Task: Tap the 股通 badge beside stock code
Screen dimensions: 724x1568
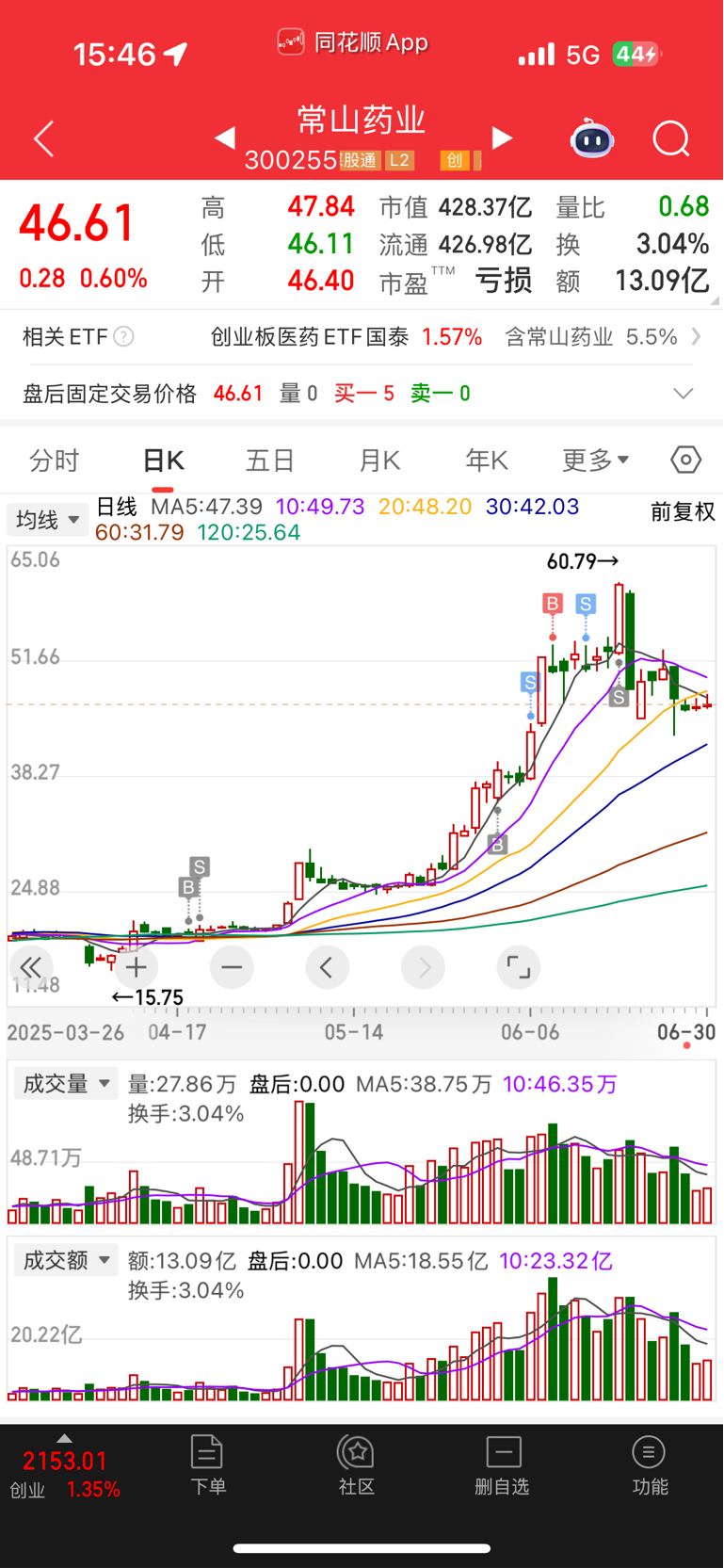Action: click(x=359, y=160)
